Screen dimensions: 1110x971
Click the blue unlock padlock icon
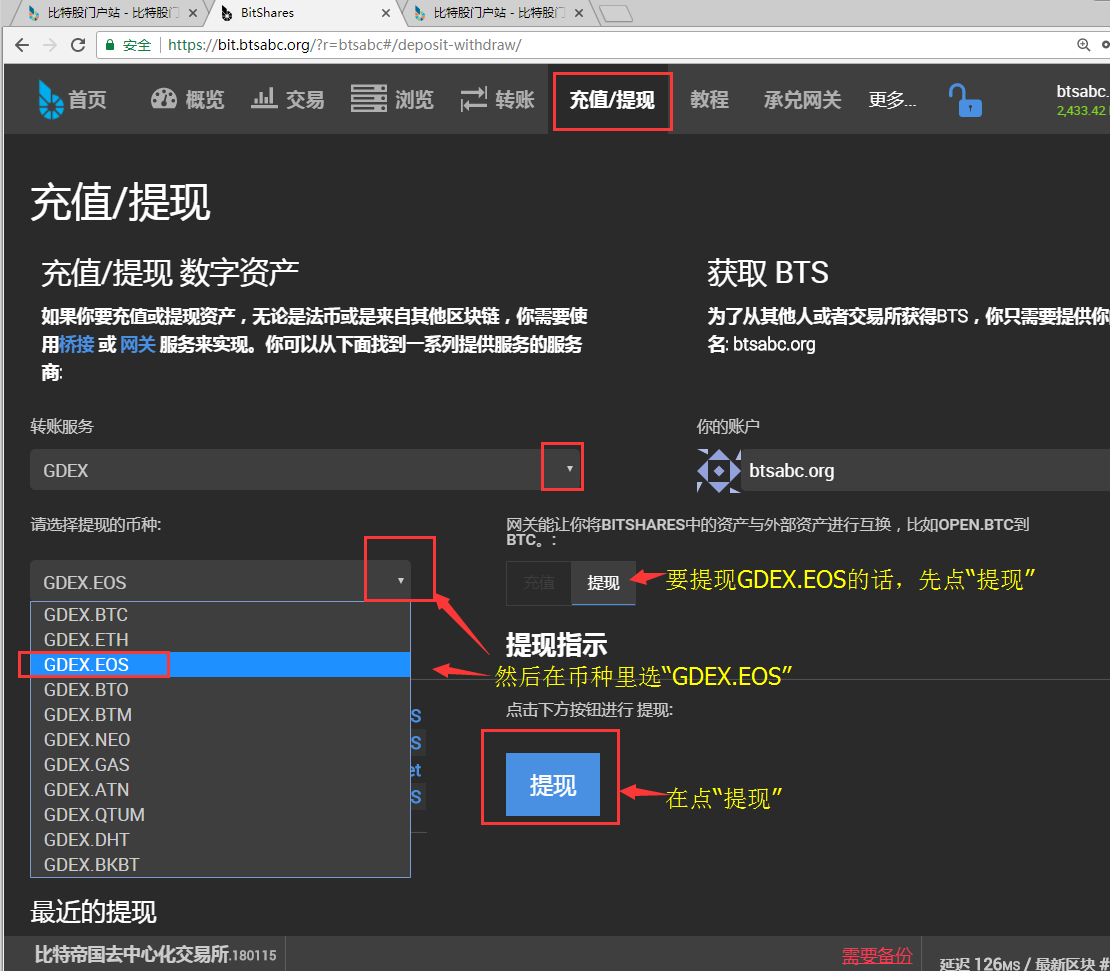[x=965, y=100]
